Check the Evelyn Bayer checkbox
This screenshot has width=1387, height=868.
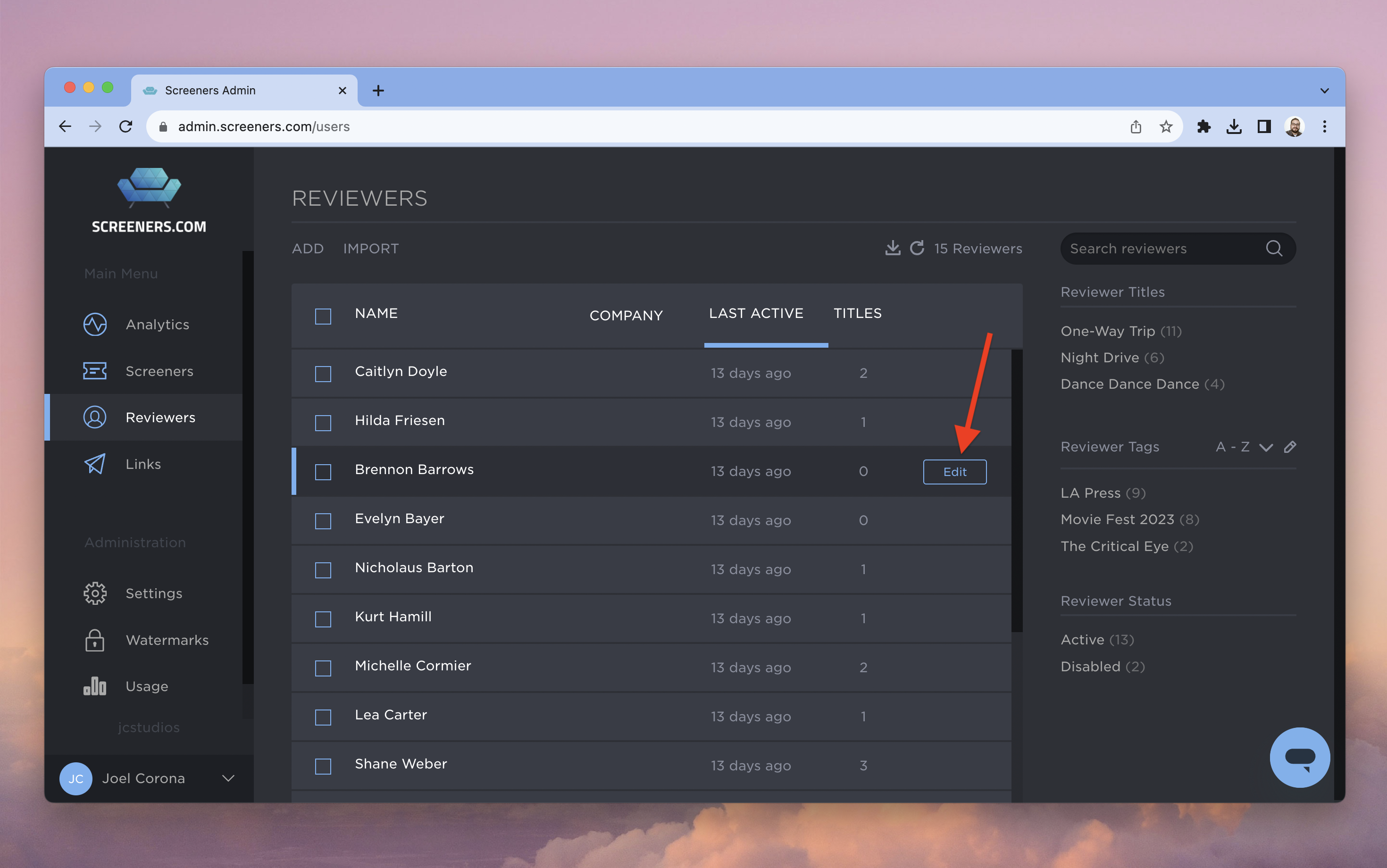(323, 521)
